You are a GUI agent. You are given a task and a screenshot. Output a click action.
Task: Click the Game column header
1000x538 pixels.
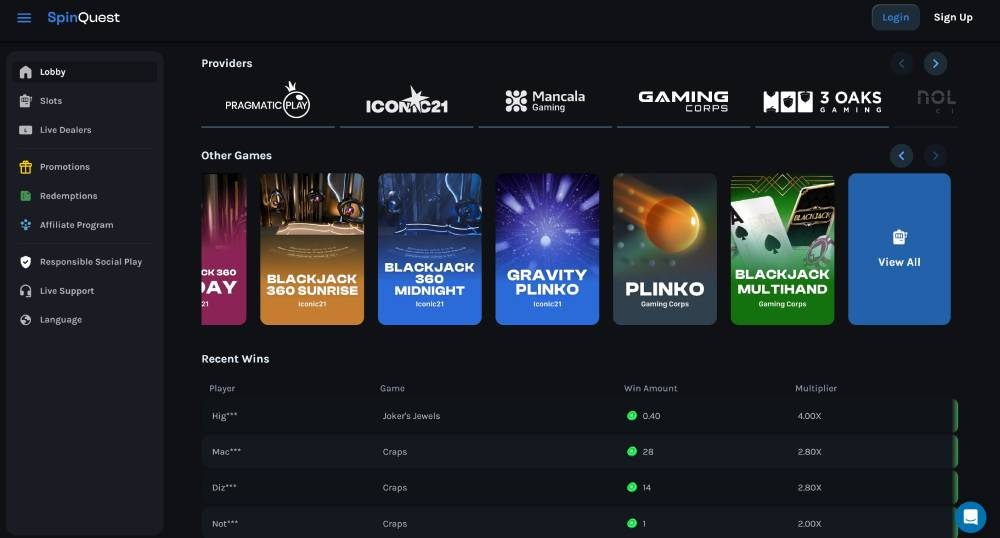coord(392,388)
